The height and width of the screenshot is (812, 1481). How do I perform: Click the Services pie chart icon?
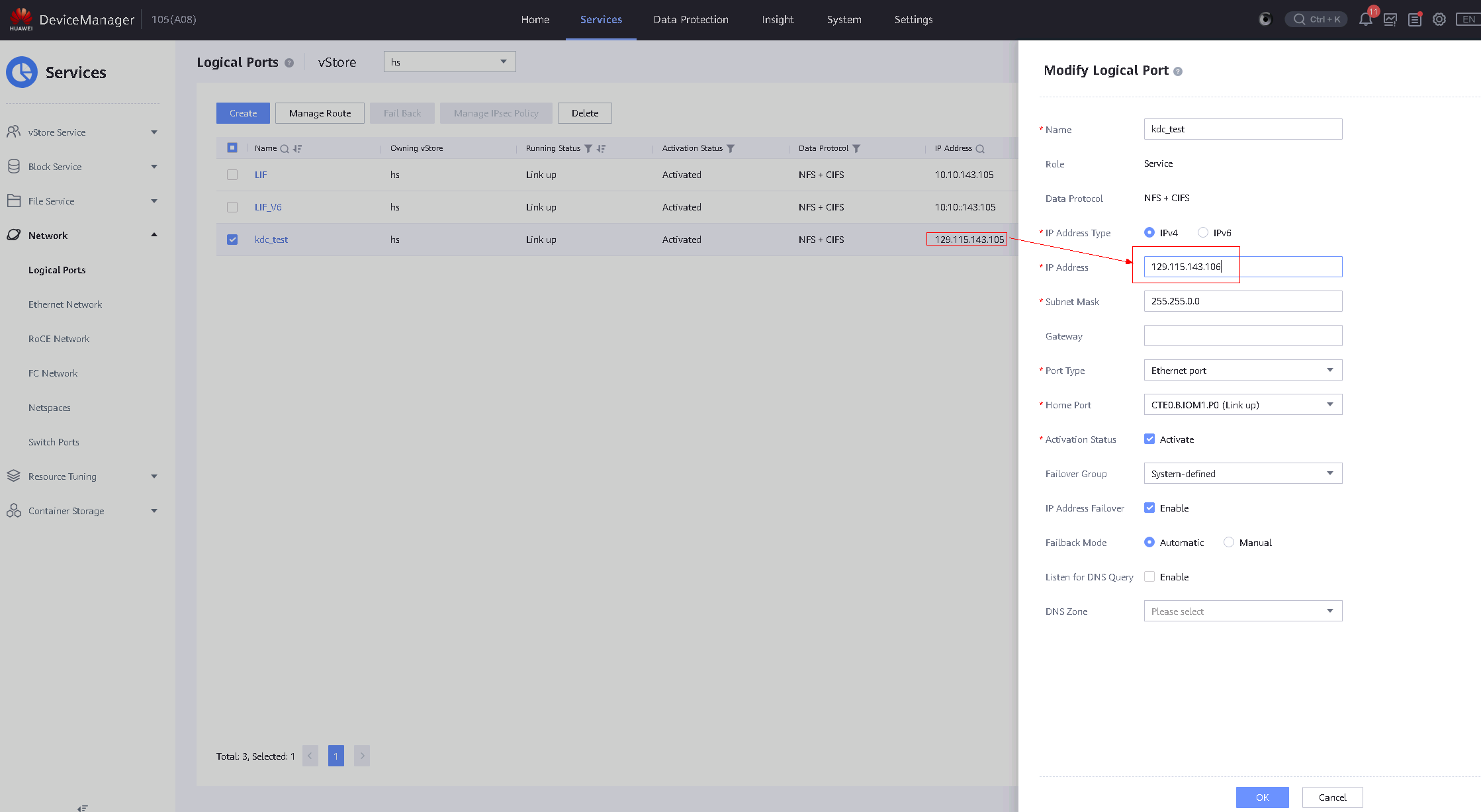22,72
